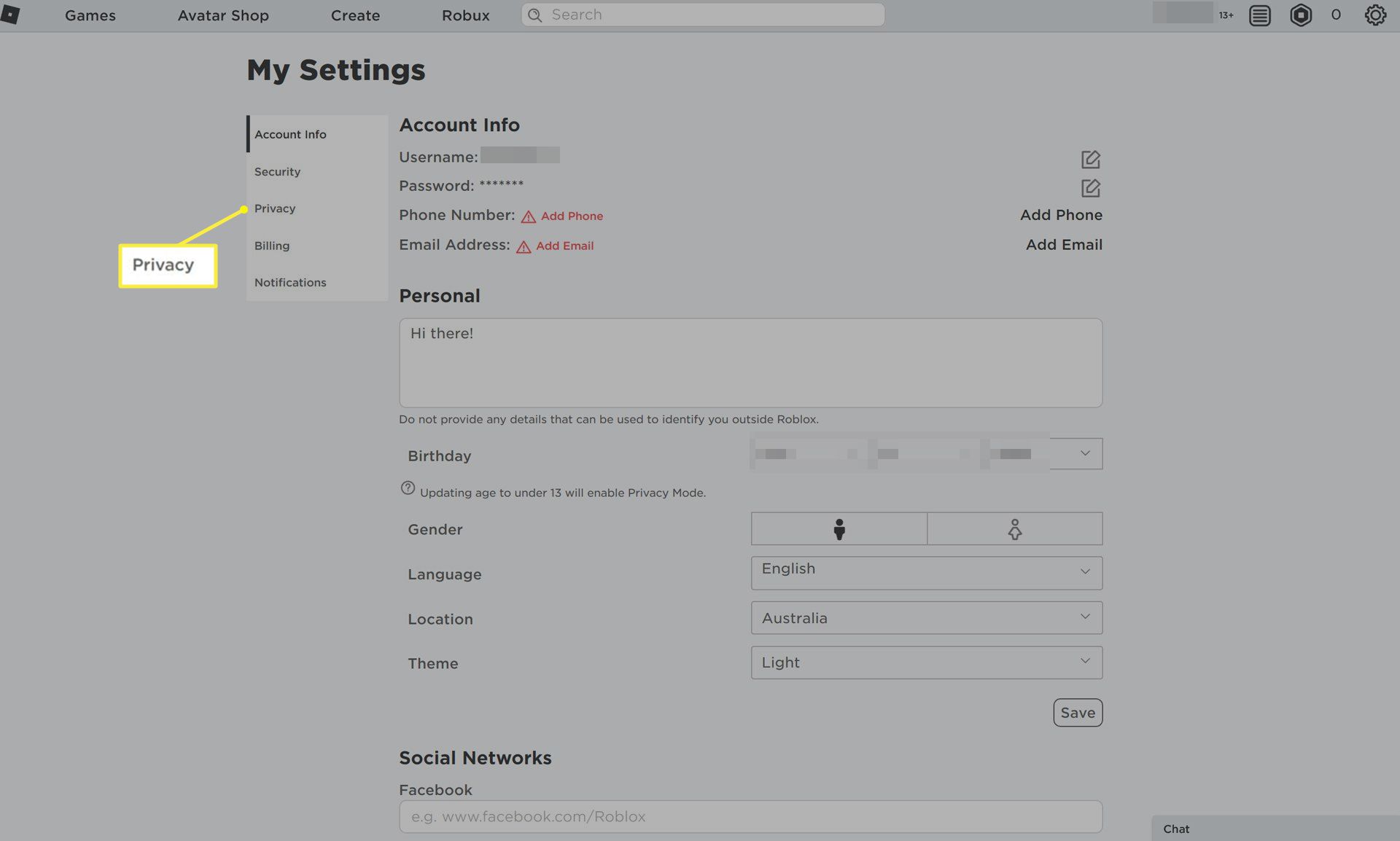Edit username with pencil icon
Viewport: 1400px width, 841px height.
pos(1090,159)
